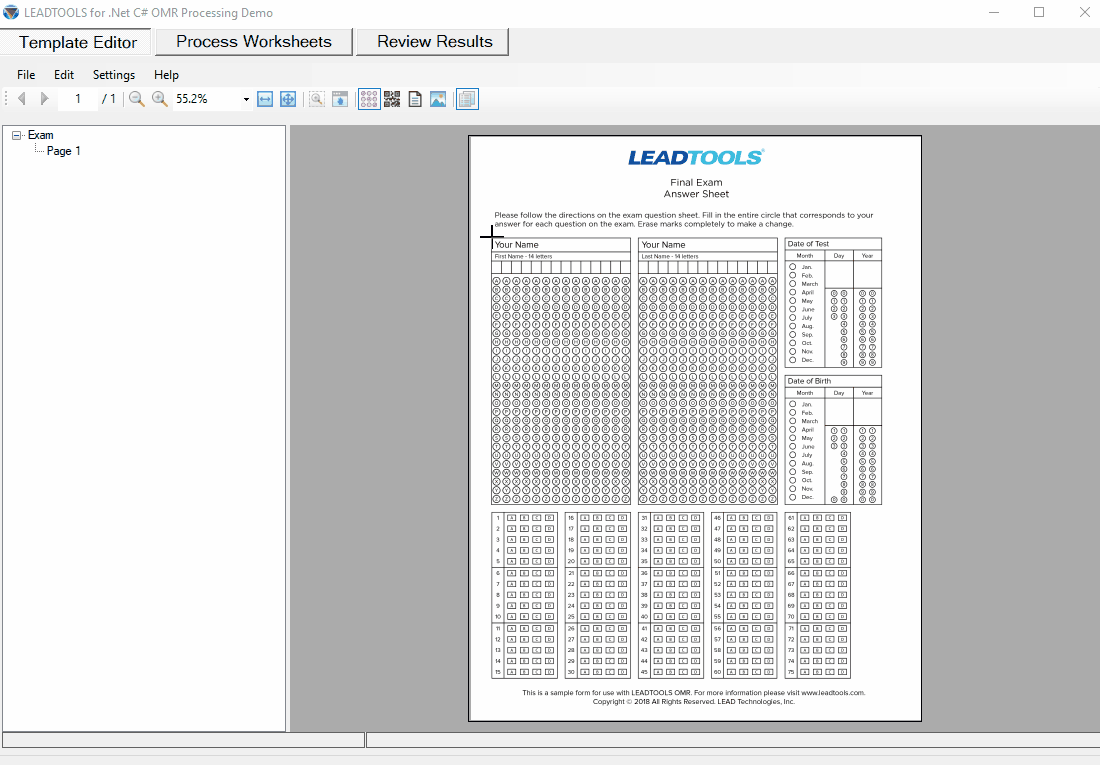Toggle the interactive pan mode
Screen dimensions: 1100x765
pyautogui.click(x=340, y=98)
